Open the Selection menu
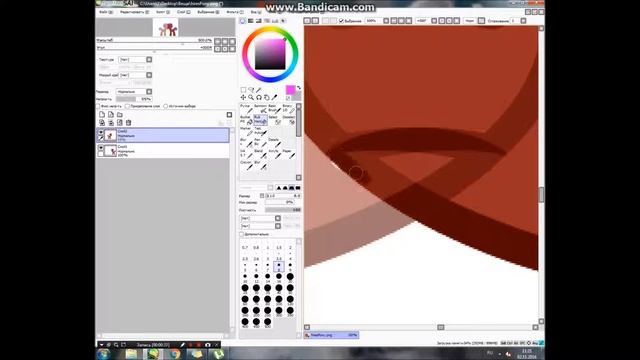 [208, 12]
